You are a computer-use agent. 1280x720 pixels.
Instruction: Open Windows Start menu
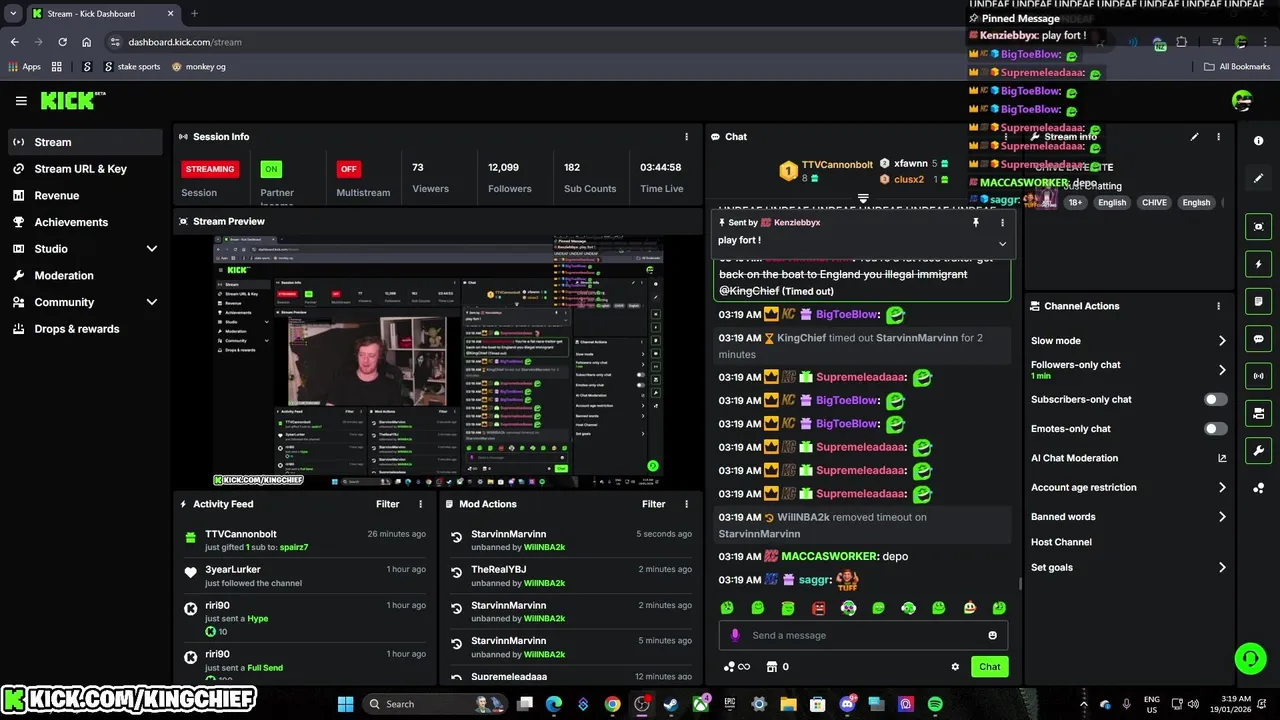pyautogui.click(x=345, y=704)
